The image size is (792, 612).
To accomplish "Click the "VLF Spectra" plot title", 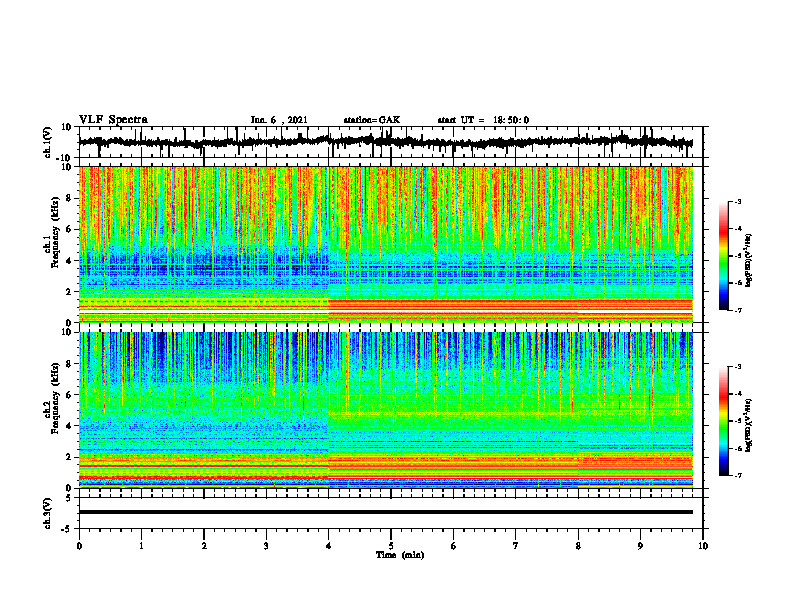I will (x=114, y=120).
